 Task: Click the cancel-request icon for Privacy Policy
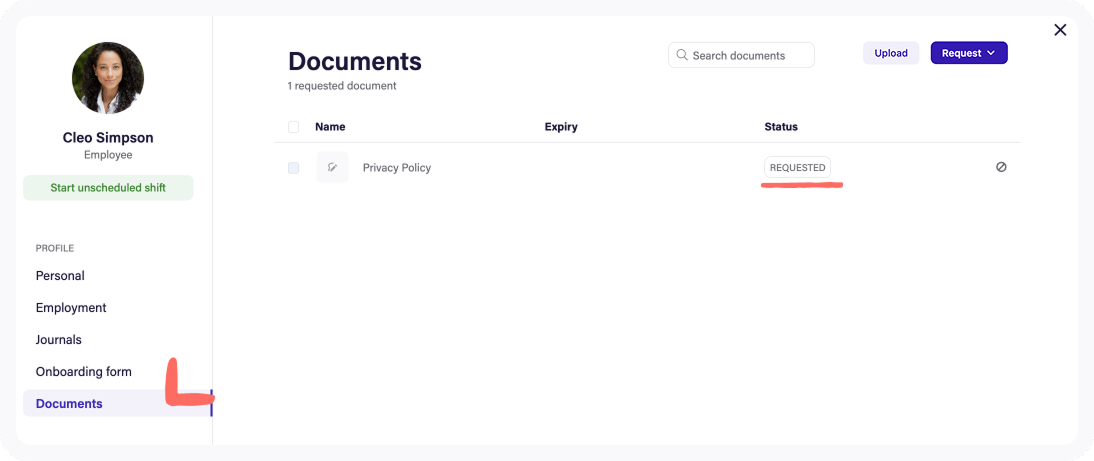[1001, 167]
